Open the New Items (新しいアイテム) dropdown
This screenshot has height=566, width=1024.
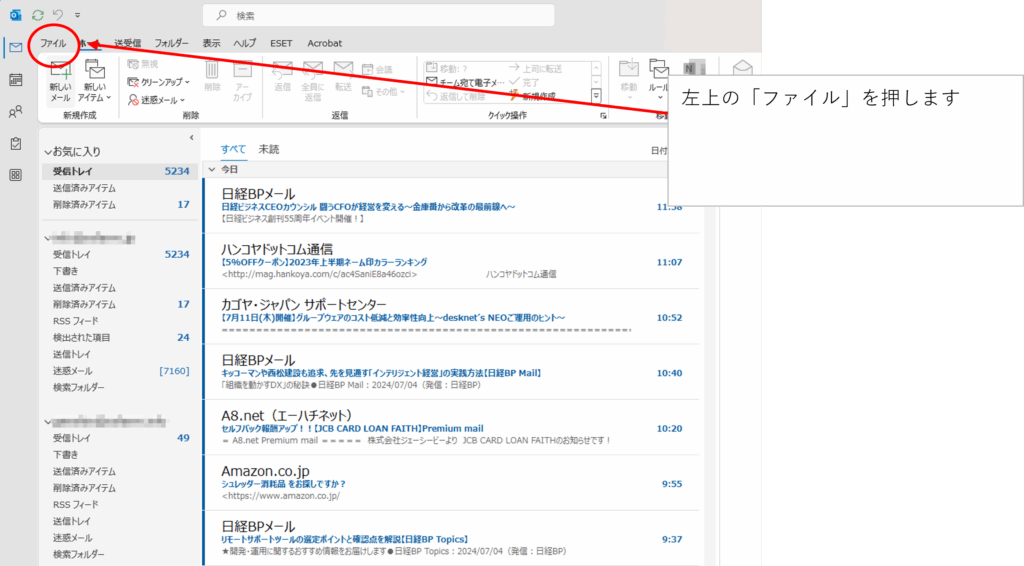pos(95,80)
